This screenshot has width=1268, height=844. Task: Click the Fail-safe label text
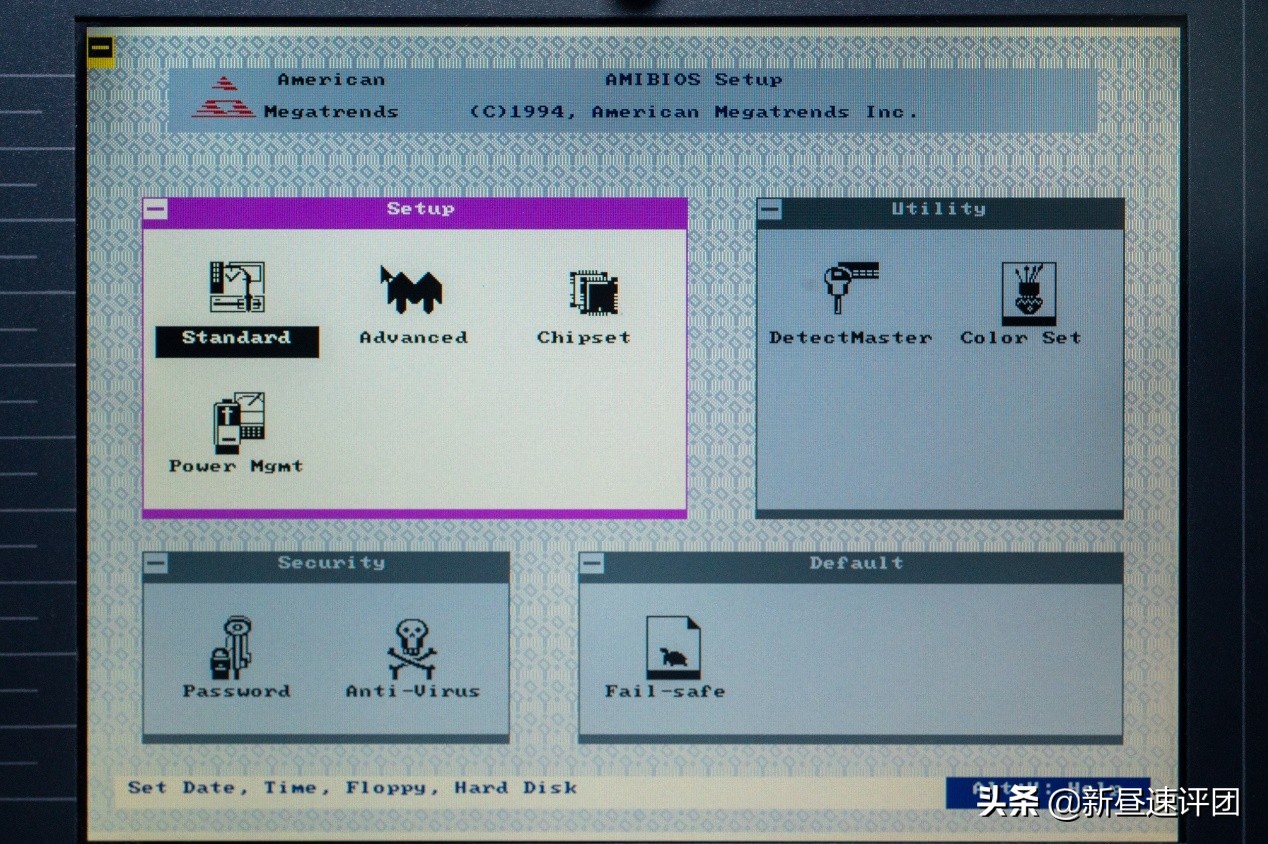[665, 691]
